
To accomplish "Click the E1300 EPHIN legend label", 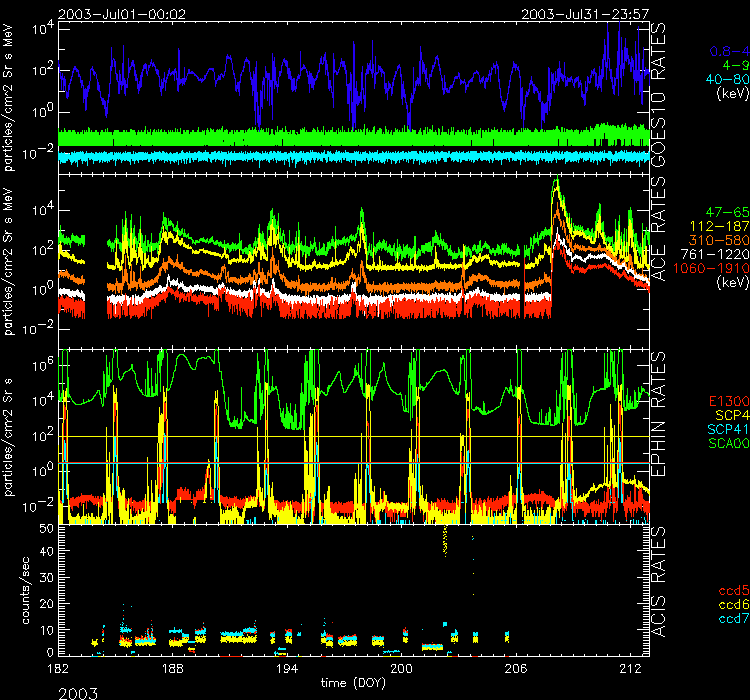I will (x=726, y=401).
